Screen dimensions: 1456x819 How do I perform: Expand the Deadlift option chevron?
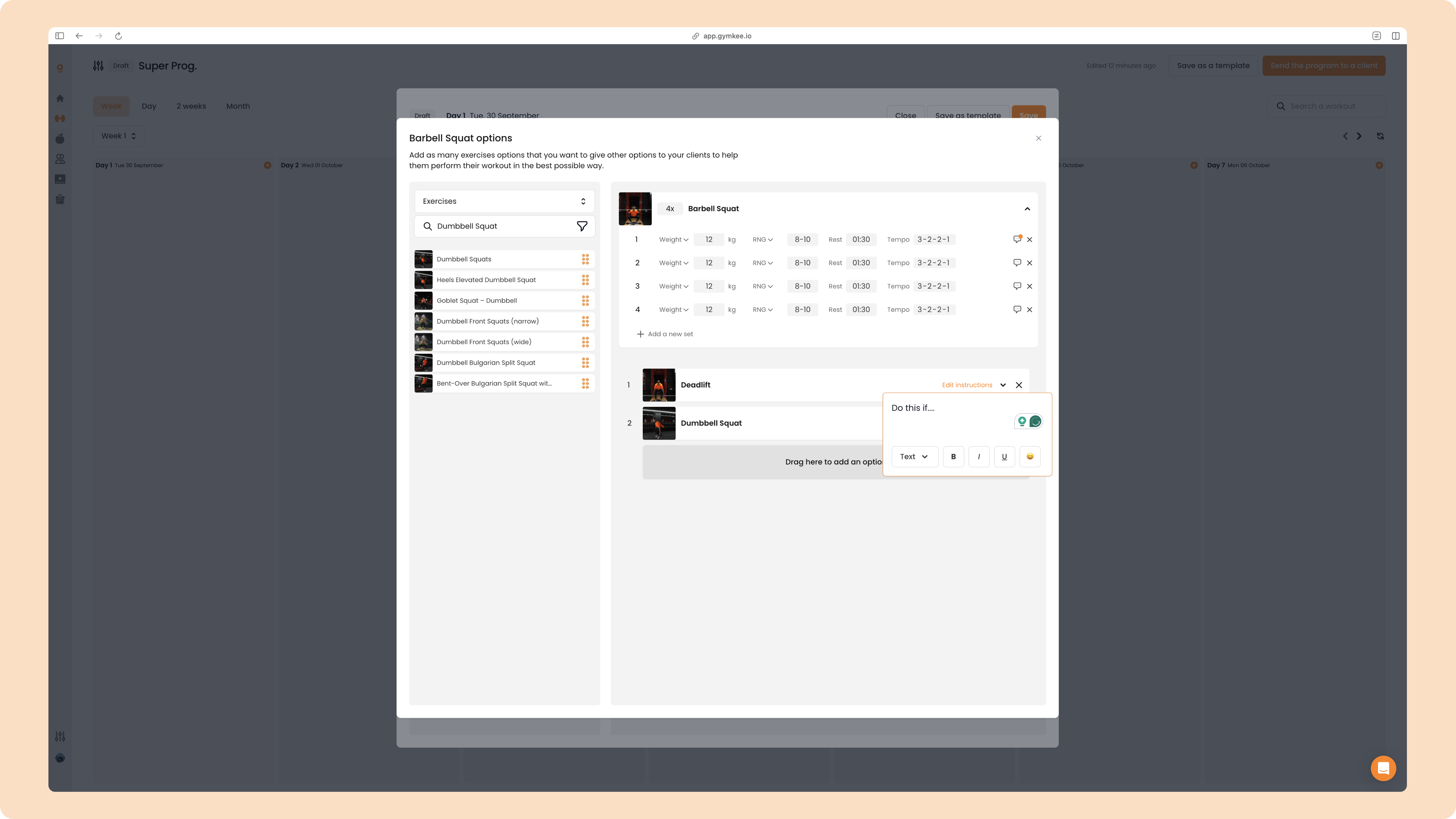pyautogui.click(x=1003, y=385)
